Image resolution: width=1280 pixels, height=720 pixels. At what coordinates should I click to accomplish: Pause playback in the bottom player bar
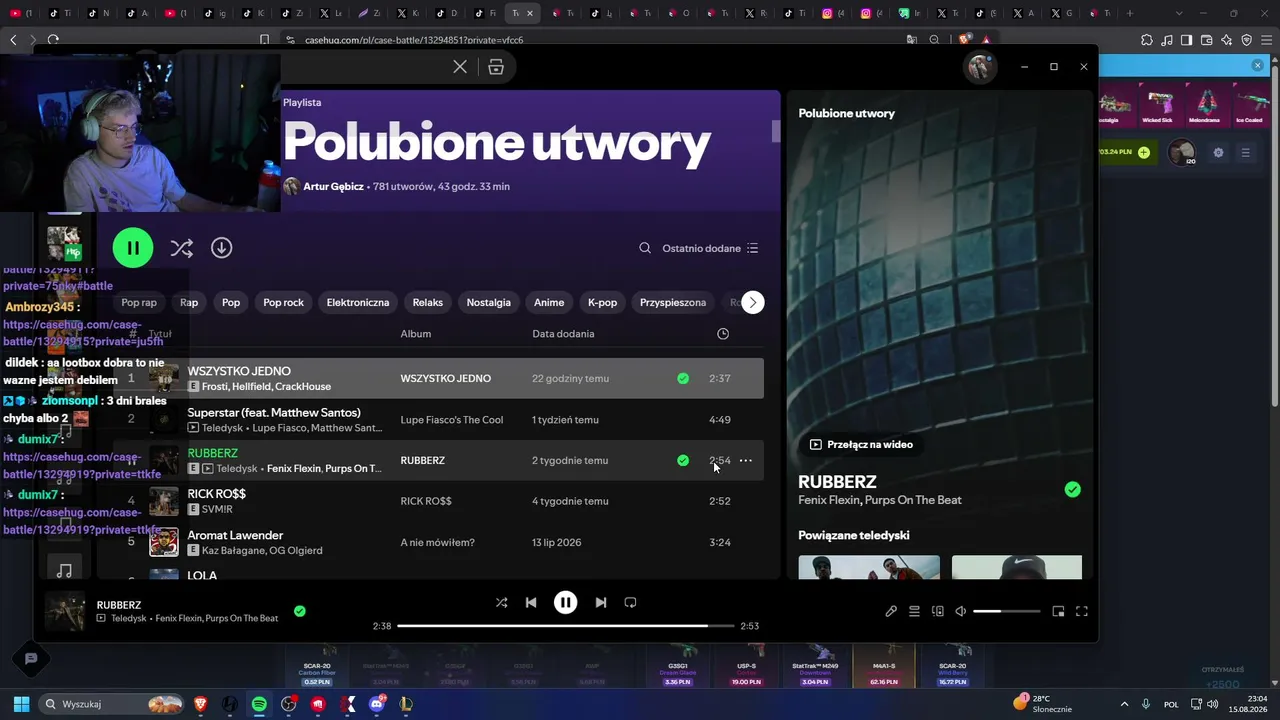click(x=566, y=603)
